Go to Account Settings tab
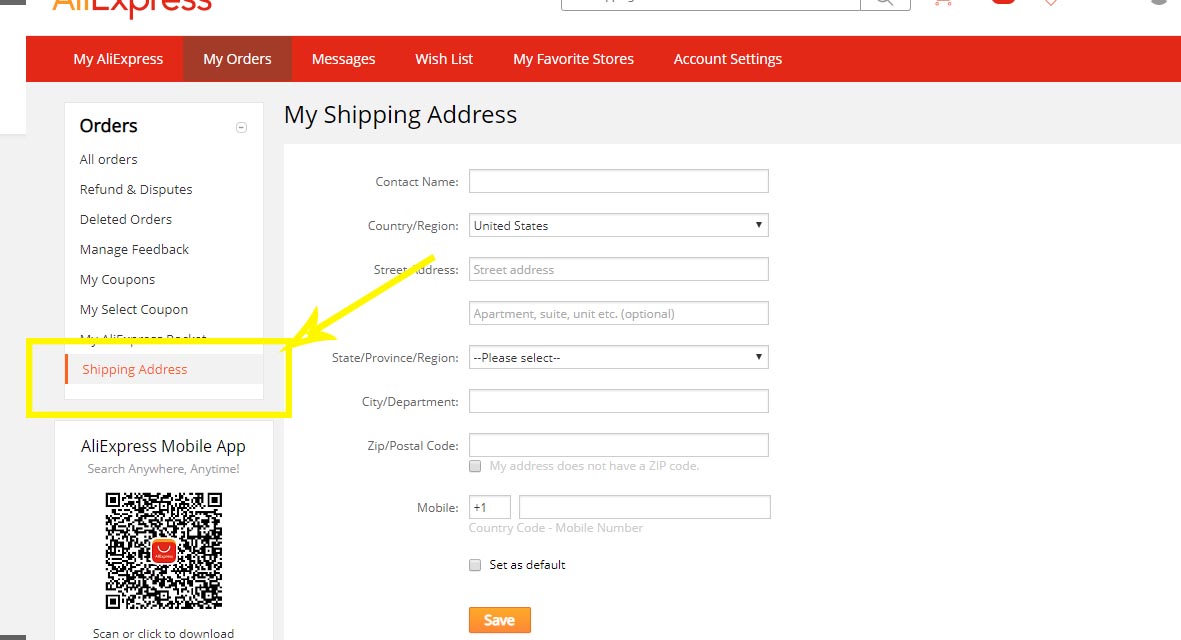The image size is (1181, 640). pyautogui.click(x=727, y=59)
